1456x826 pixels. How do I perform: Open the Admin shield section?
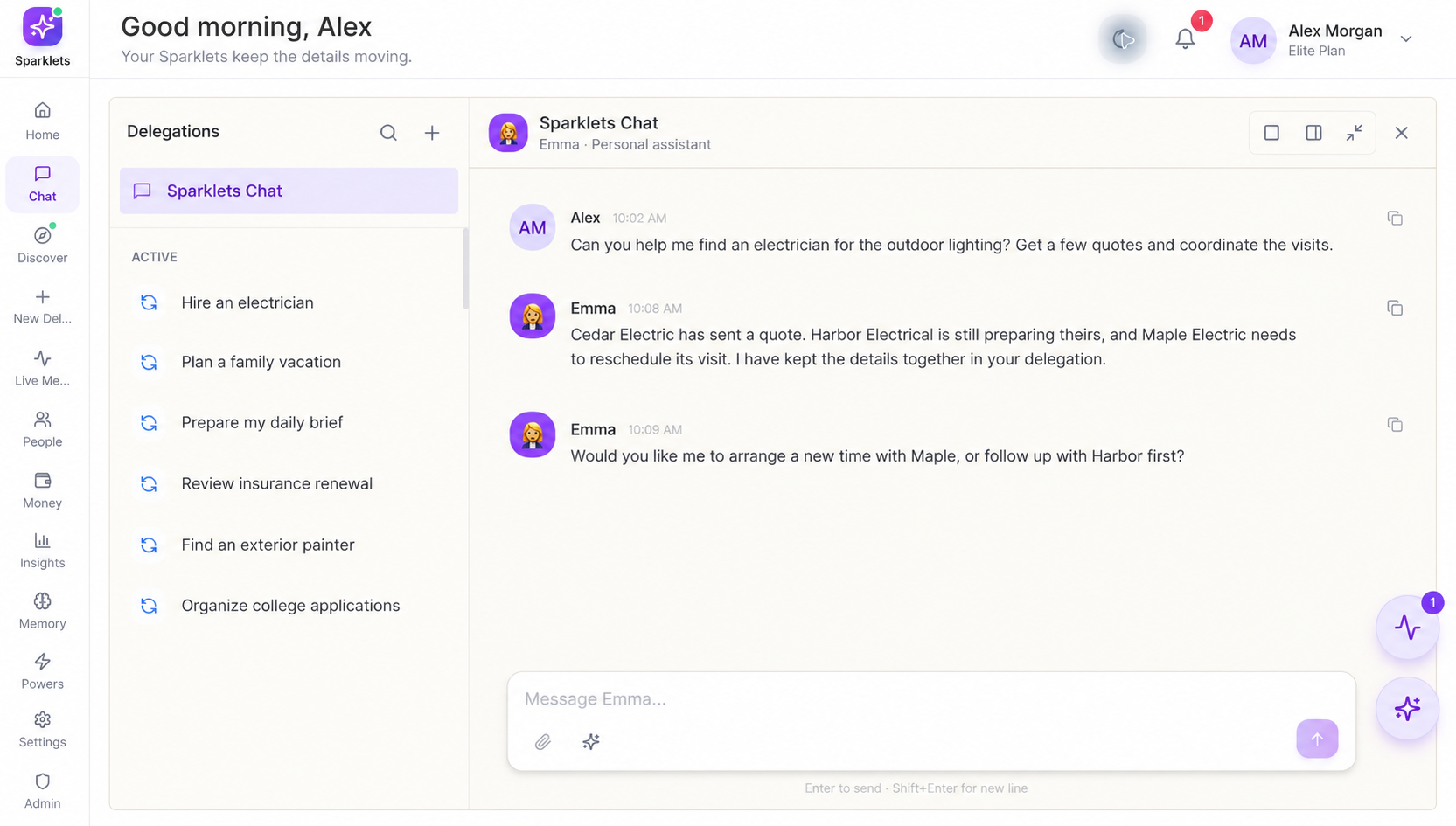click(42, 791)
